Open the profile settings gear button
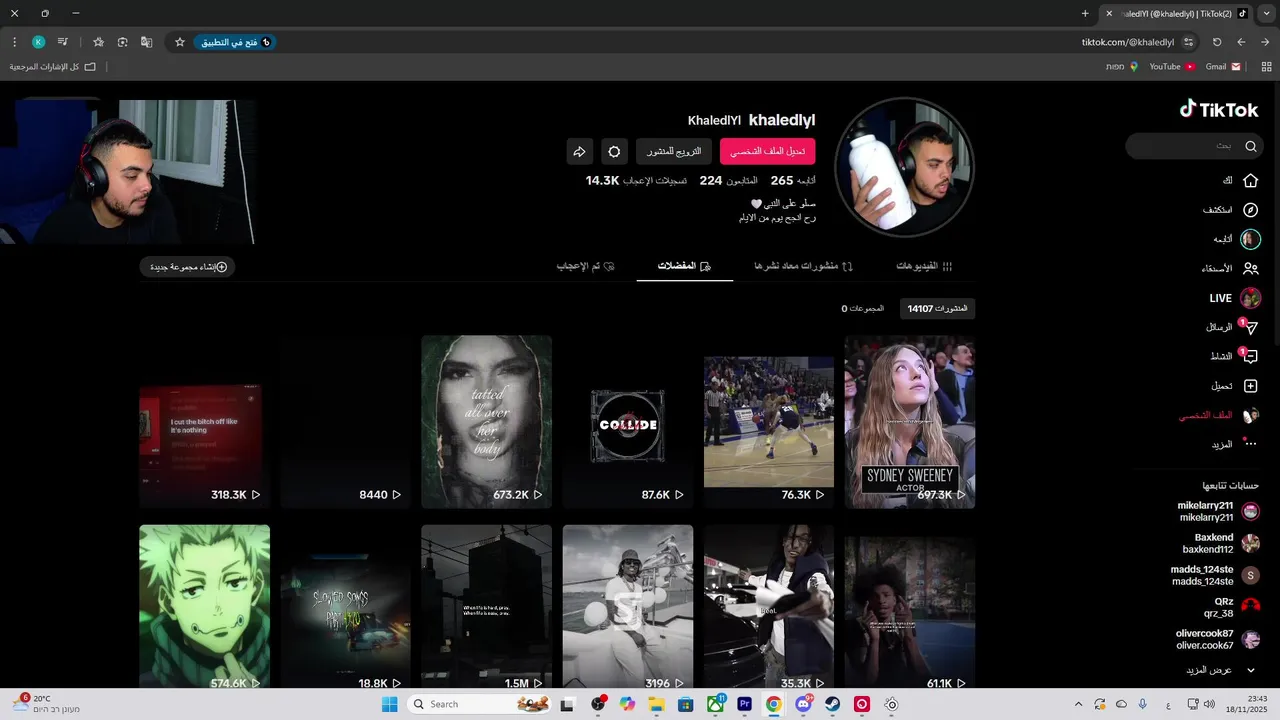 point(615,152)
